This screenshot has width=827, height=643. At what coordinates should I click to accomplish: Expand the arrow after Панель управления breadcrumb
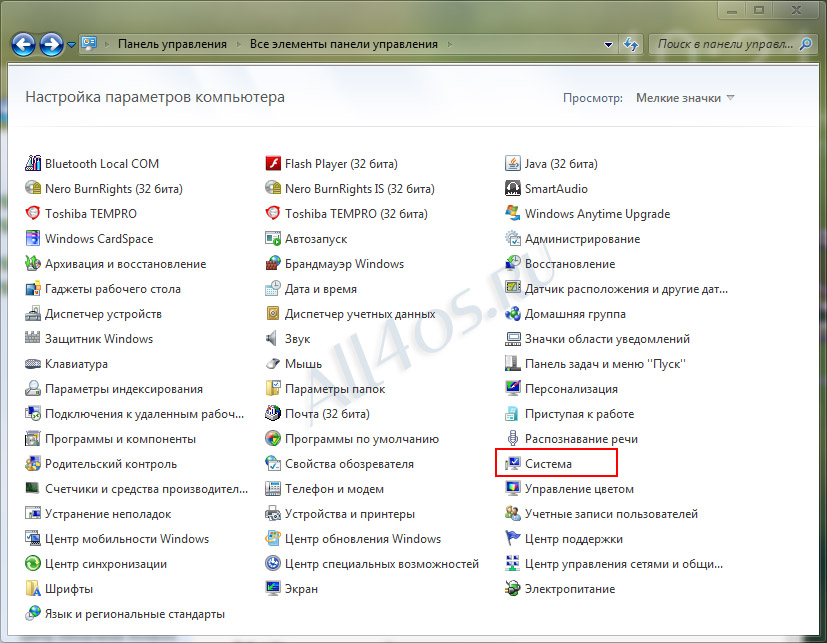click(238, 44)
